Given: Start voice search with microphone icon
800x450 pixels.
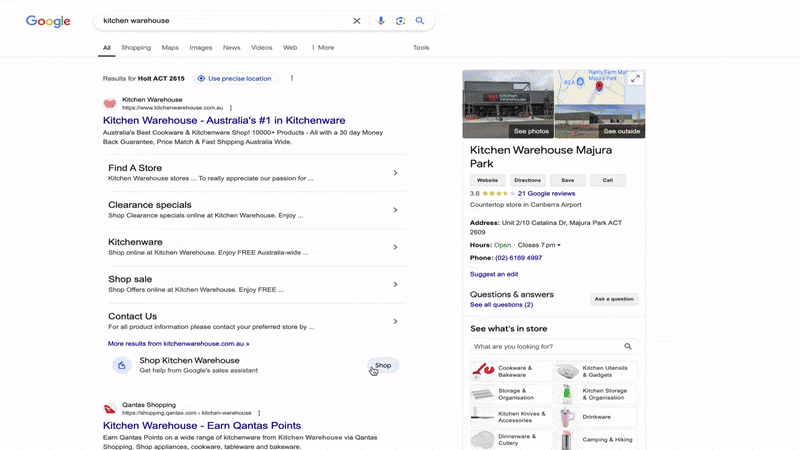Looking at the screenshot, I should 381,21.
